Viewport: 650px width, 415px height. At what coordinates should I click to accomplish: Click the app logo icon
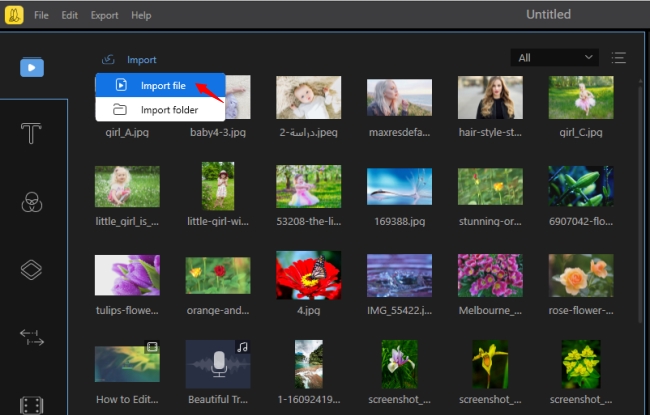click(13, 15)
